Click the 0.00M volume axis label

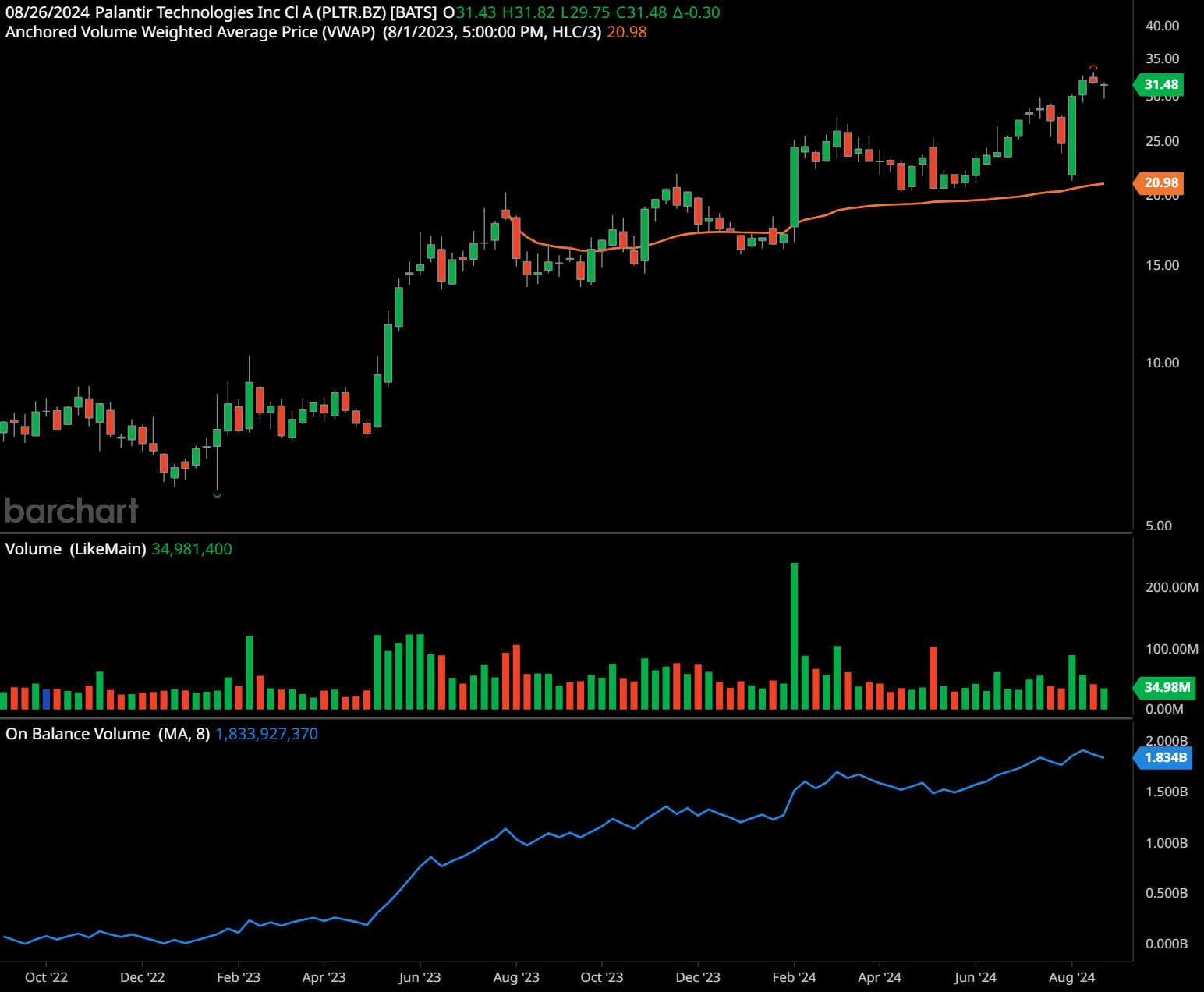[1164, 709]
